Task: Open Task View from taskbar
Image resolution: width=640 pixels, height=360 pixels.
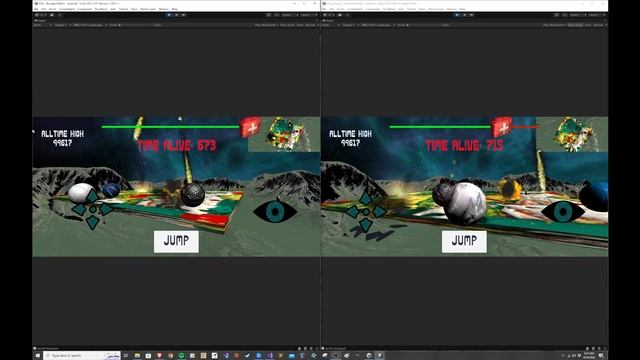Action: pos(126,356)
